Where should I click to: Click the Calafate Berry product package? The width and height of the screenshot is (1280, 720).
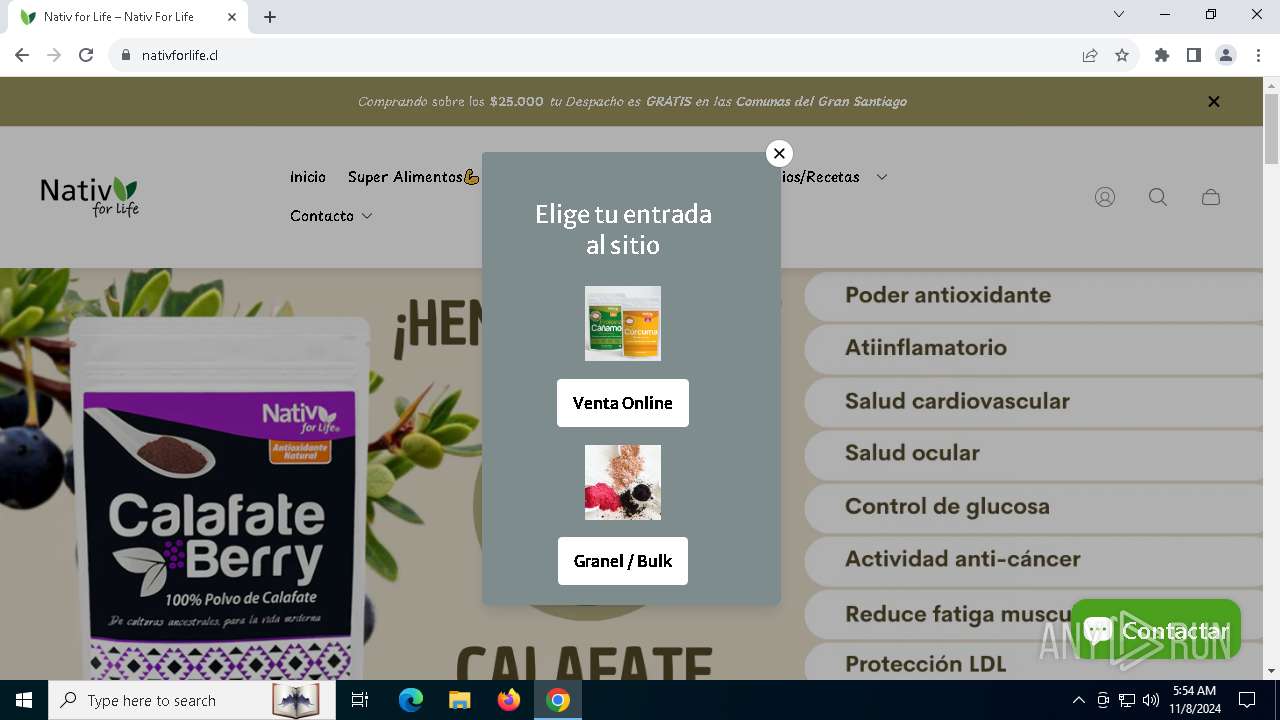(220, 500)
